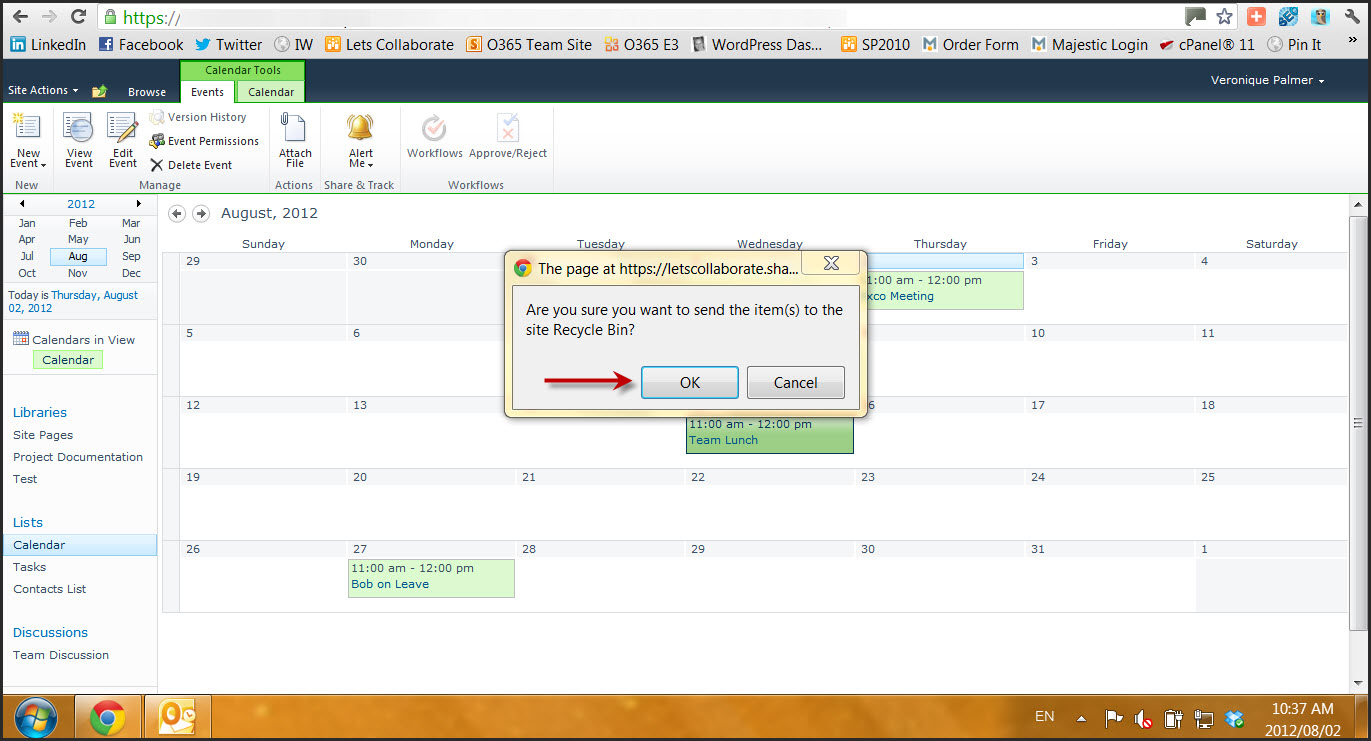
Task: Confirm deletion by clicking OK
Action: 689,382
